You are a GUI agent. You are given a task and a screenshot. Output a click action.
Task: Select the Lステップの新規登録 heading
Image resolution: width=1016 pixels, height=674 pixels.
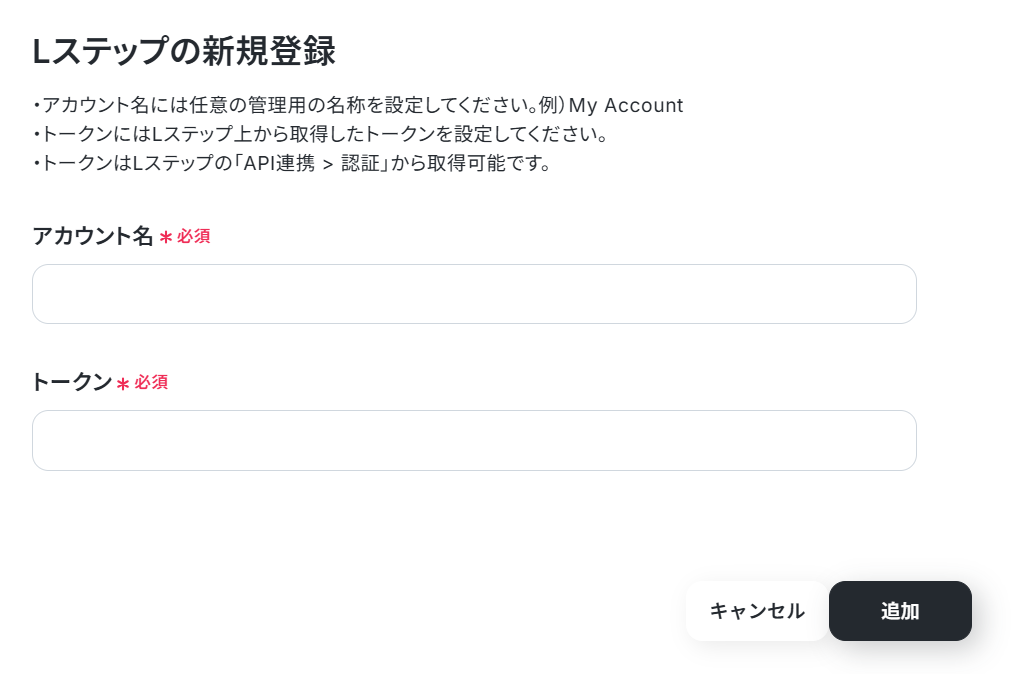[184, 51]
